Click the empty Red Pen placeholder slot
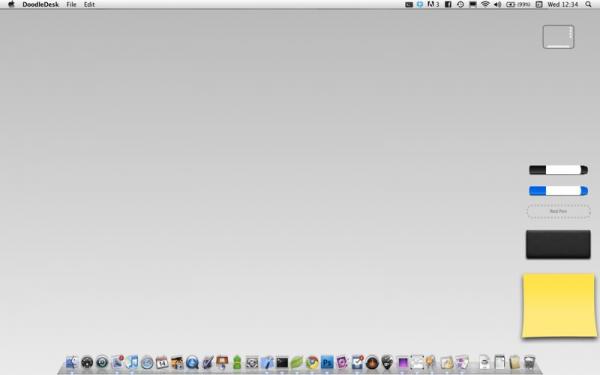The image size is (600, 375). click(558, 211)
